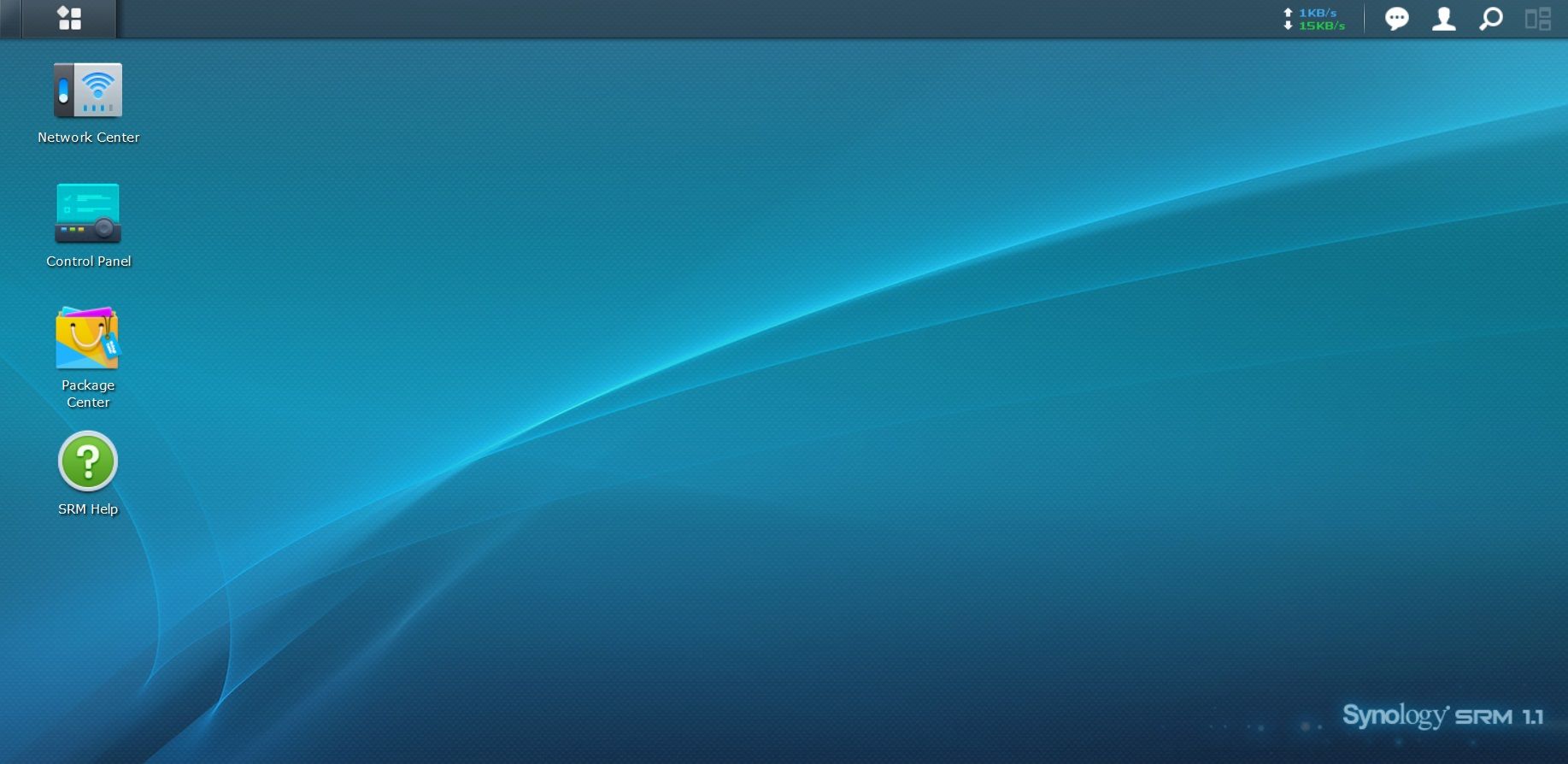Open the widgets panel icon
This screenshot has width=1568, height=764.
point(1537,19)
